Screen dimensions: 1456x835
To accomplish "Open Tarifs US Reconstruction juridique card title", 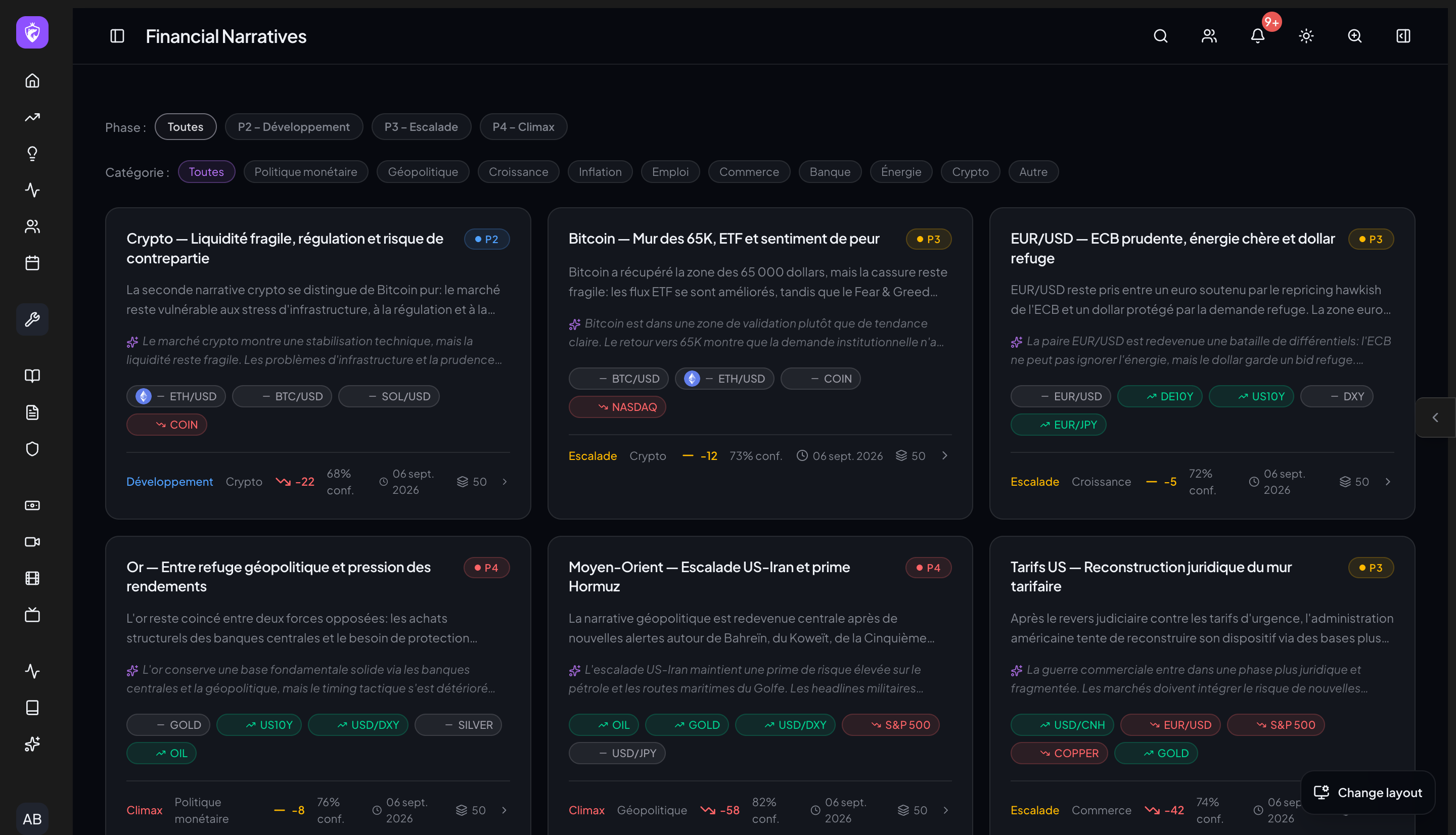I will tap(1150, 576).
